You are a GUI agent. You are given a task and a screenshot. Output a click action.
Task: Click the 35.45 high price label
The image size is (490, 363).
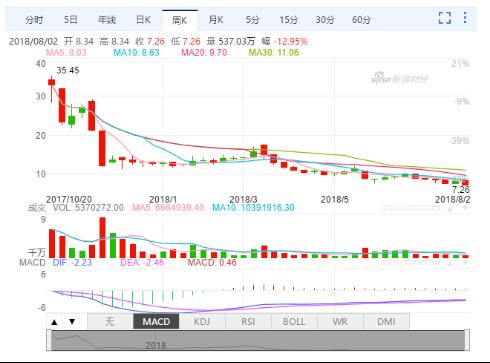(68, 70)
